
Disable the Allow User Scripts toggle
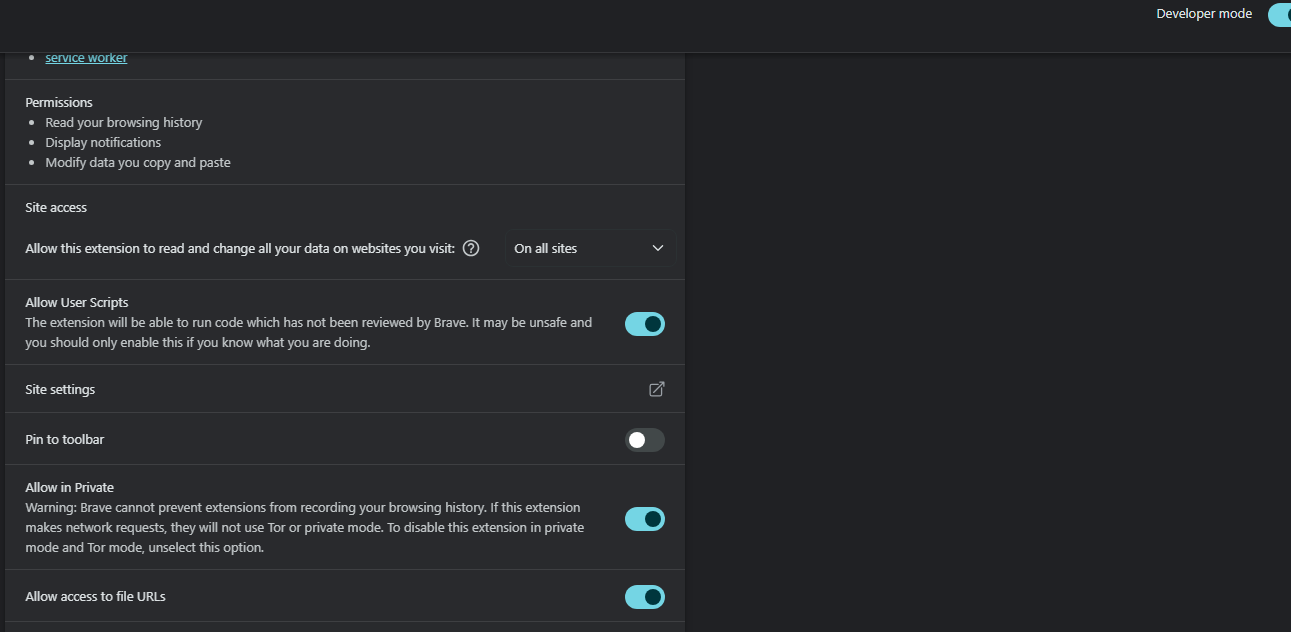[645, 324]
